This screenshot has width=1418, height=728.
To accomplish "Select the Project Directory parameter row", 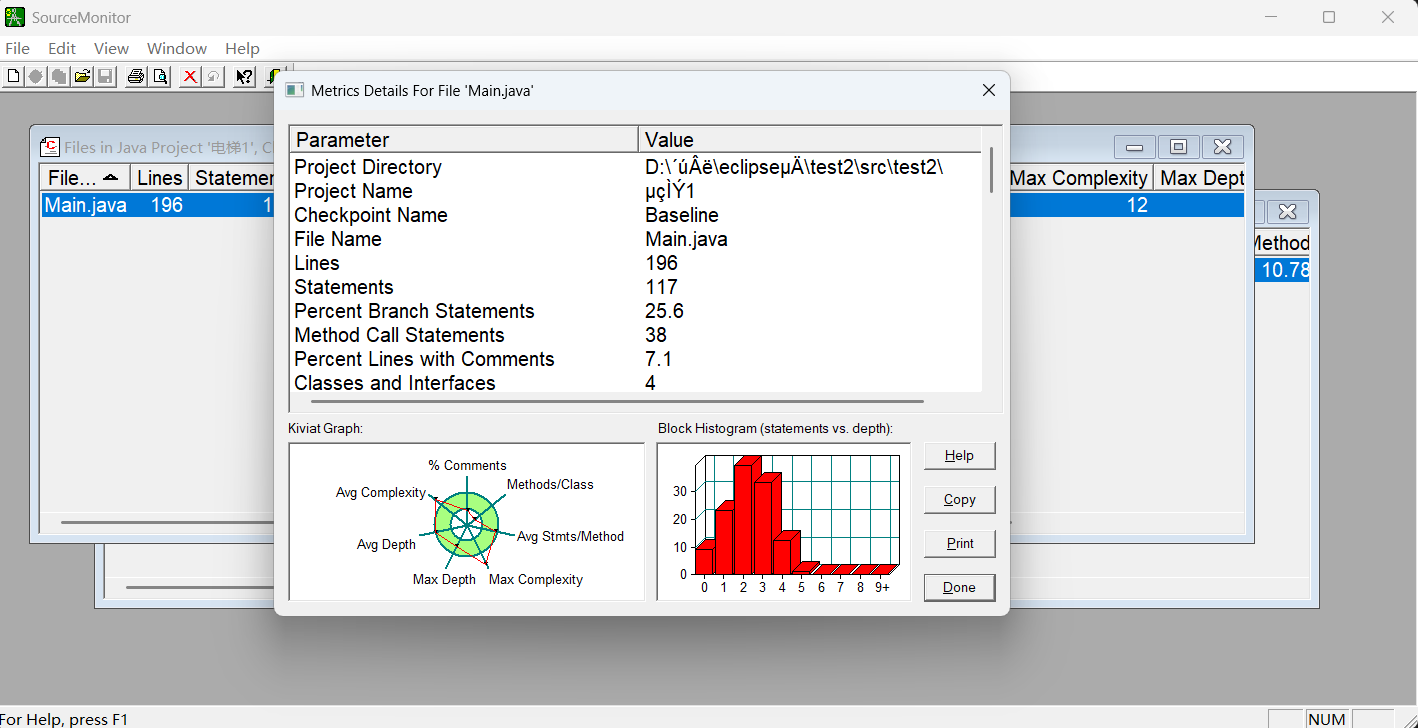I will tap(635, 167).
